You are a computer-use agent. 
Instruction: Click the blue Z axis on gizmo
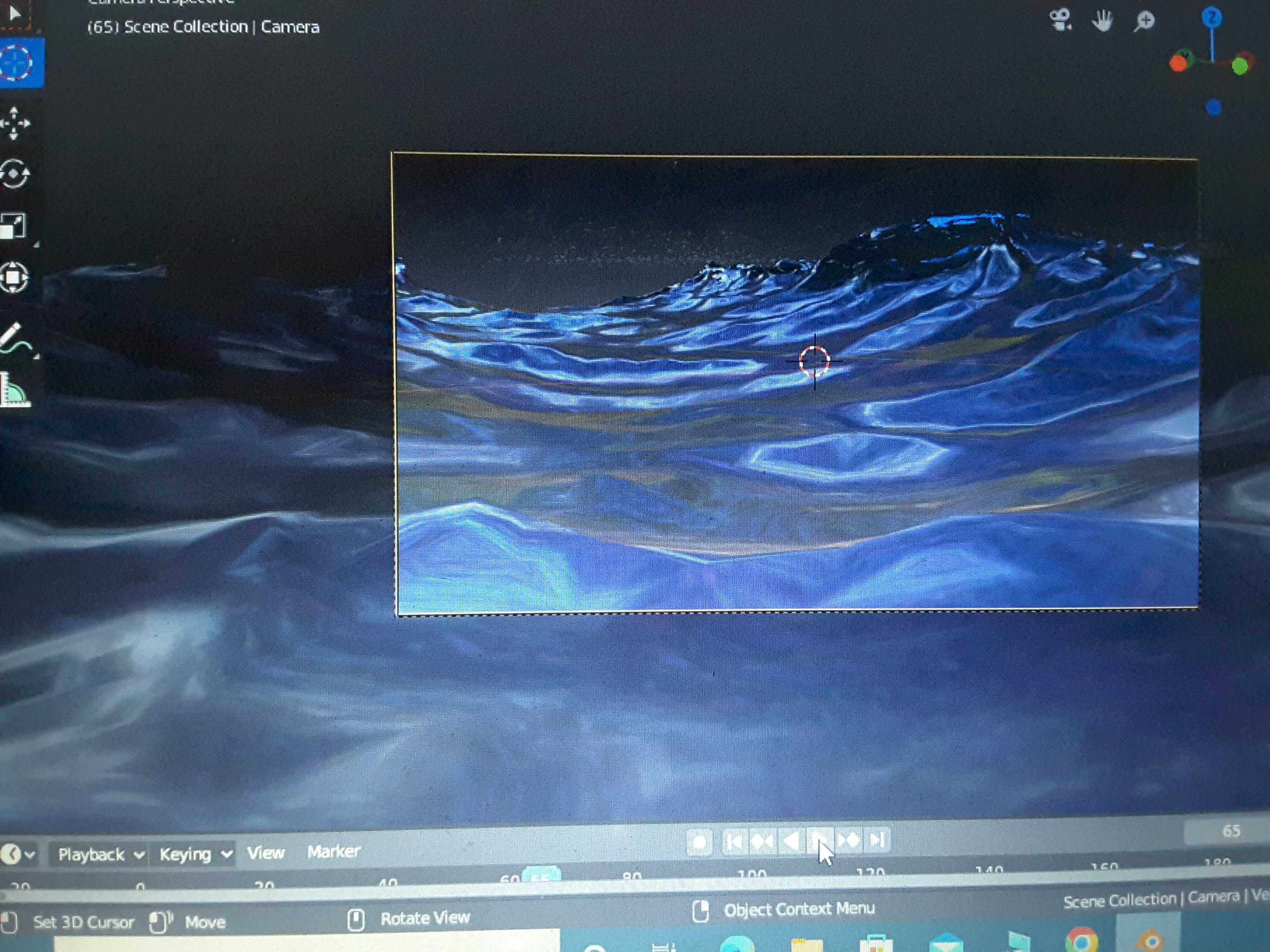coord(1212,17)
